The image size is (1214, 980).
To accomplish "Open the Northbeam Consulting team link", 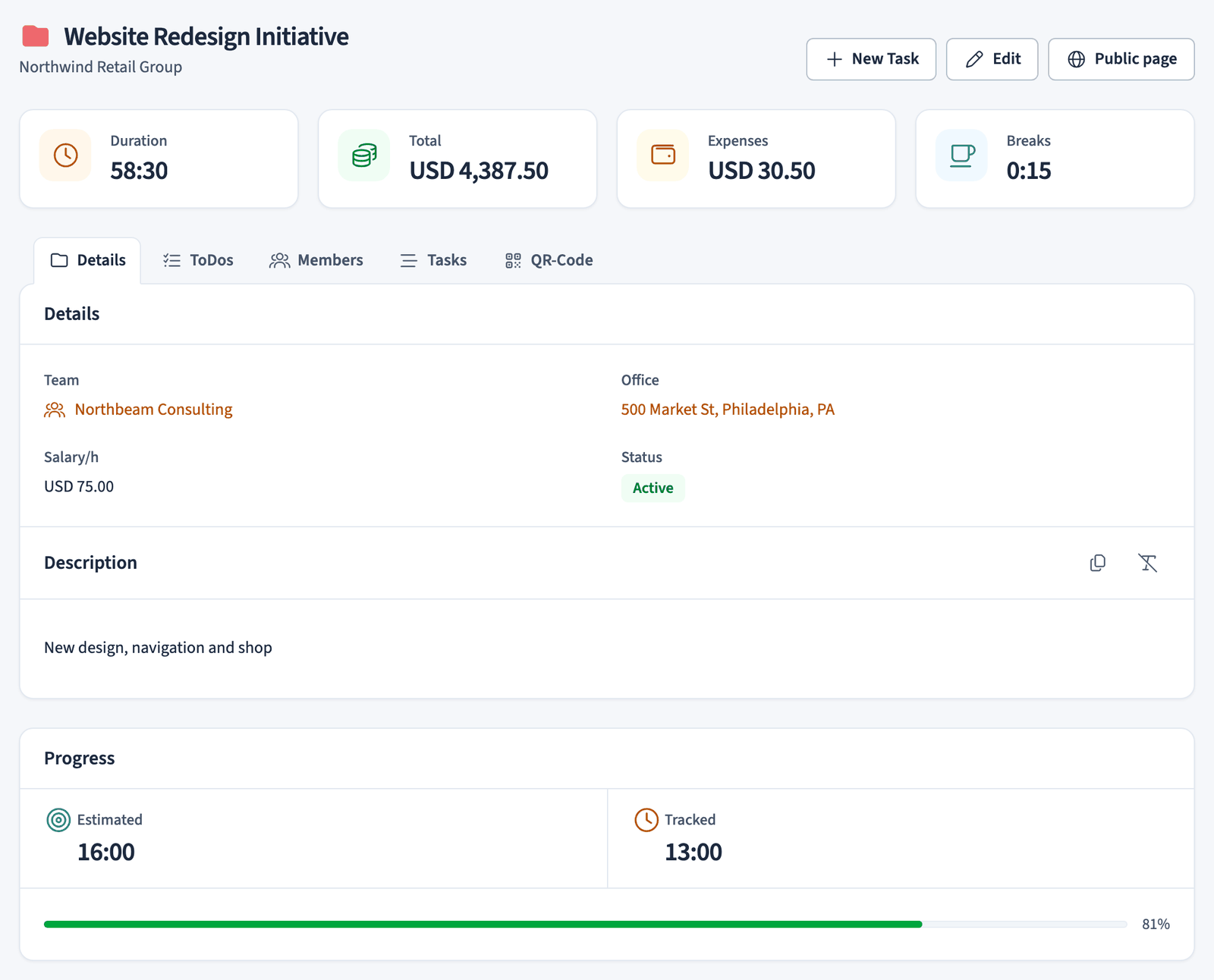I will click(153, 410).
